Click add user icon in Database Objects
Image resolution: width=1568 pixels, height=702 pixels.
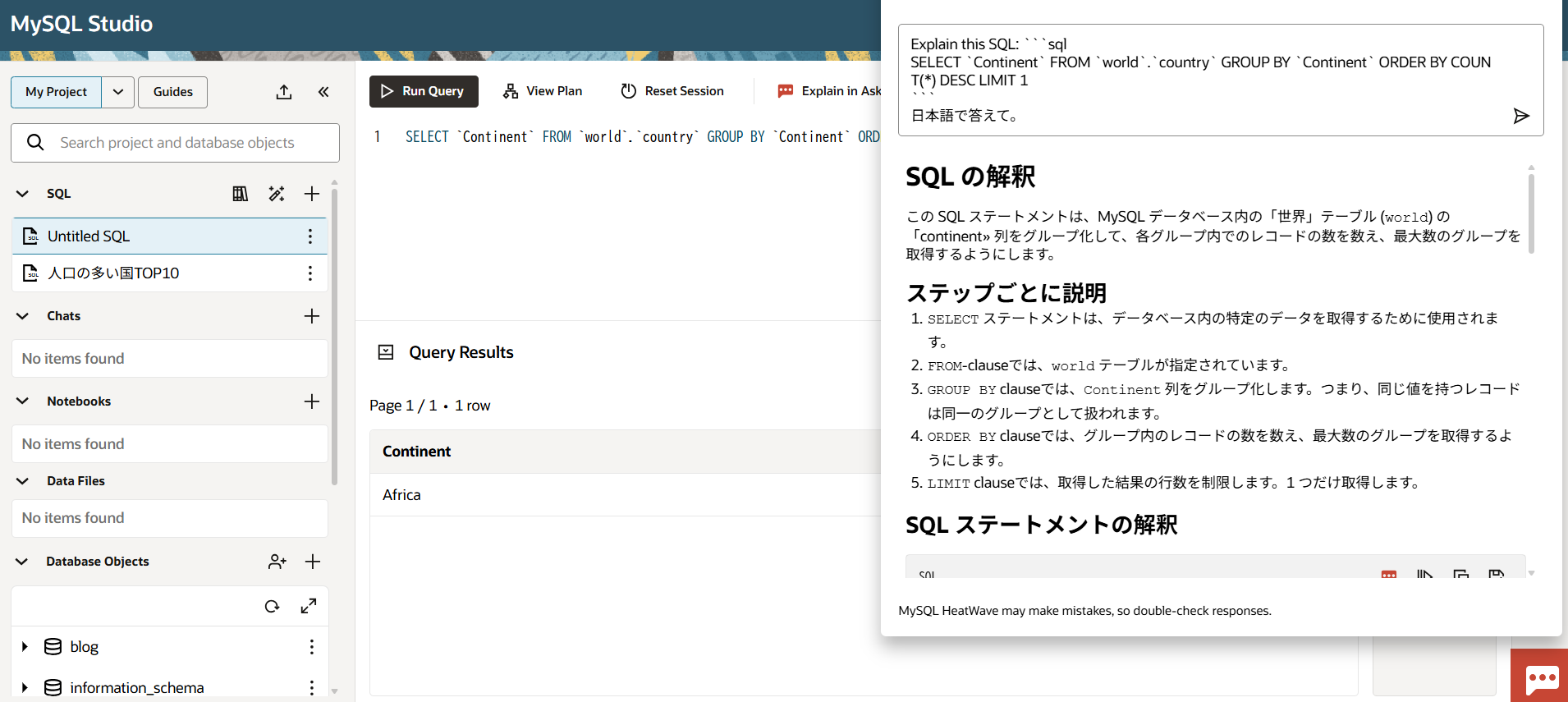pyautogui.click(x=277, y=562)
